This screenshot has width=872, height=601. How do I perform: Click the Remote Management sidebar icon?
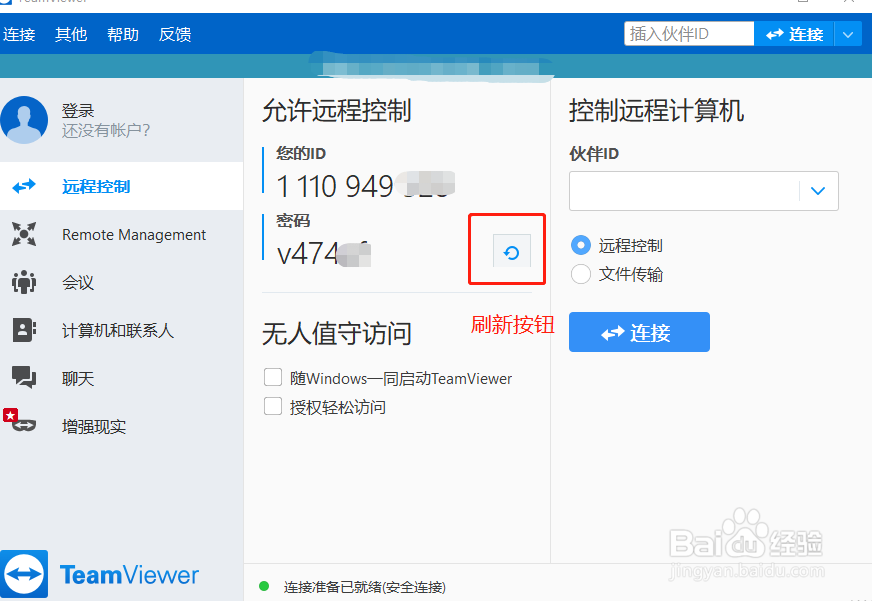point(24,234)
